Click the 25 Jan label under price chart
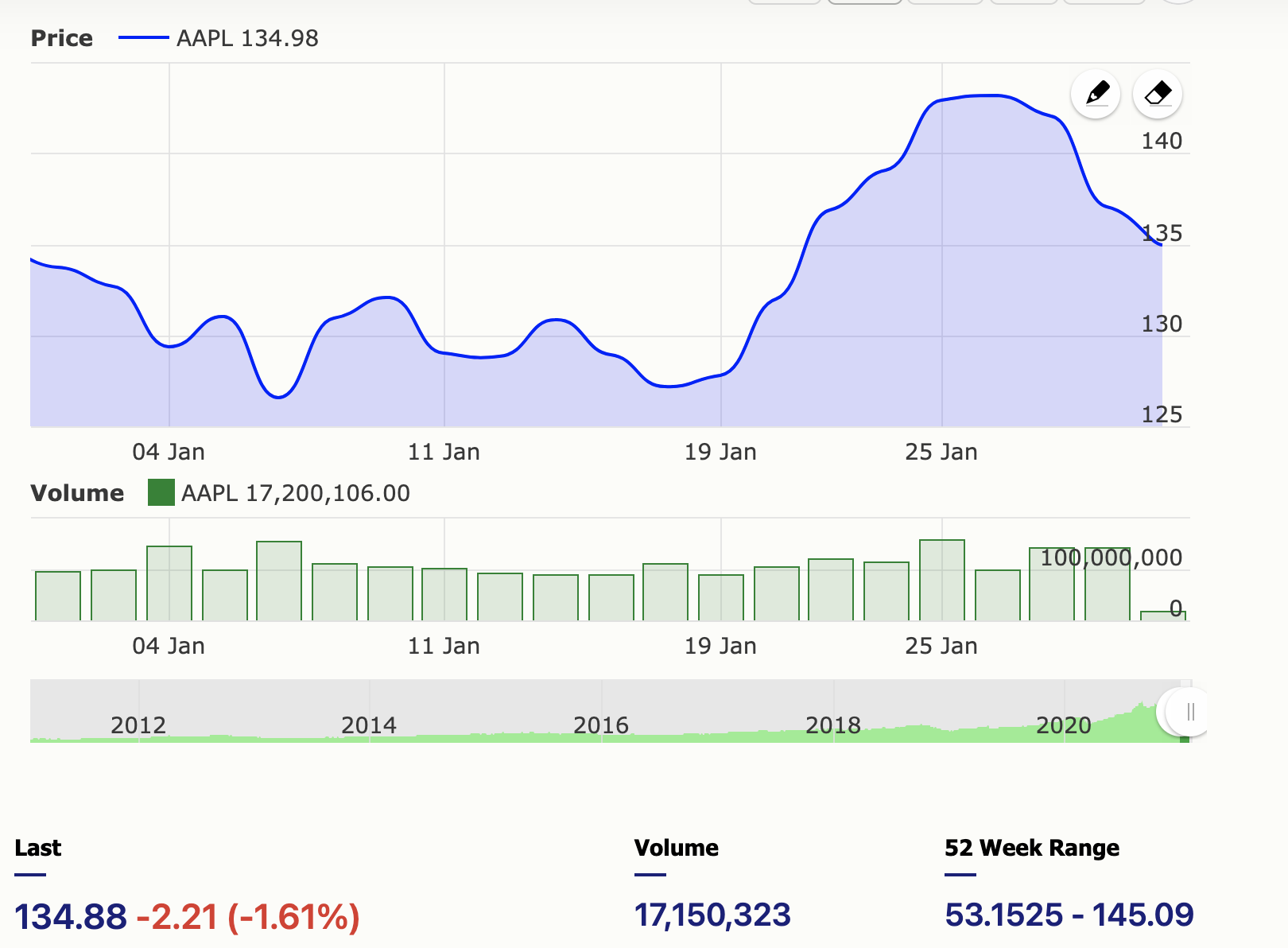Screen dimensions: 1288x948 point(941,452)
